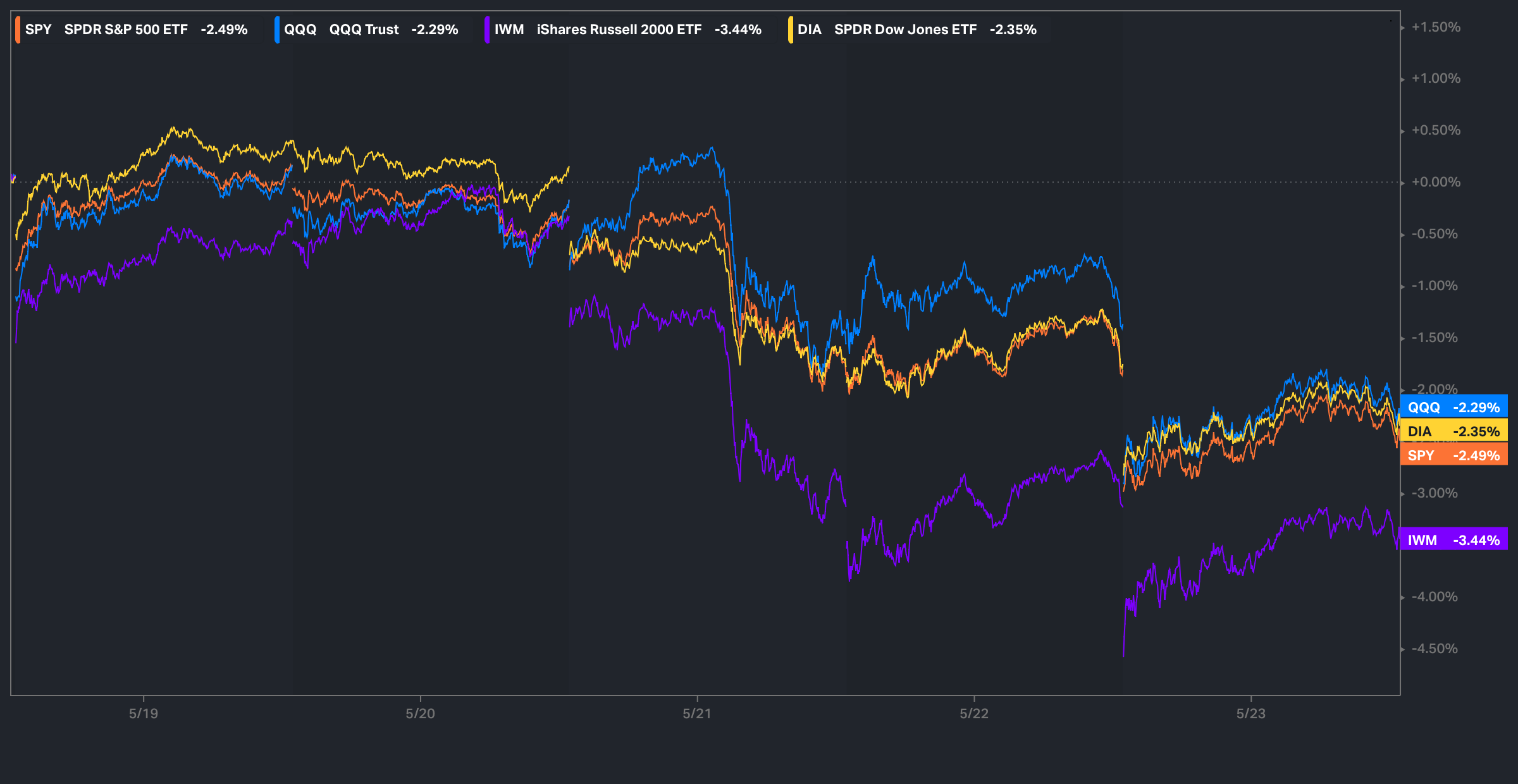
Task: Click the +1.50% axis label
Action: click(x=1436, y=27)
